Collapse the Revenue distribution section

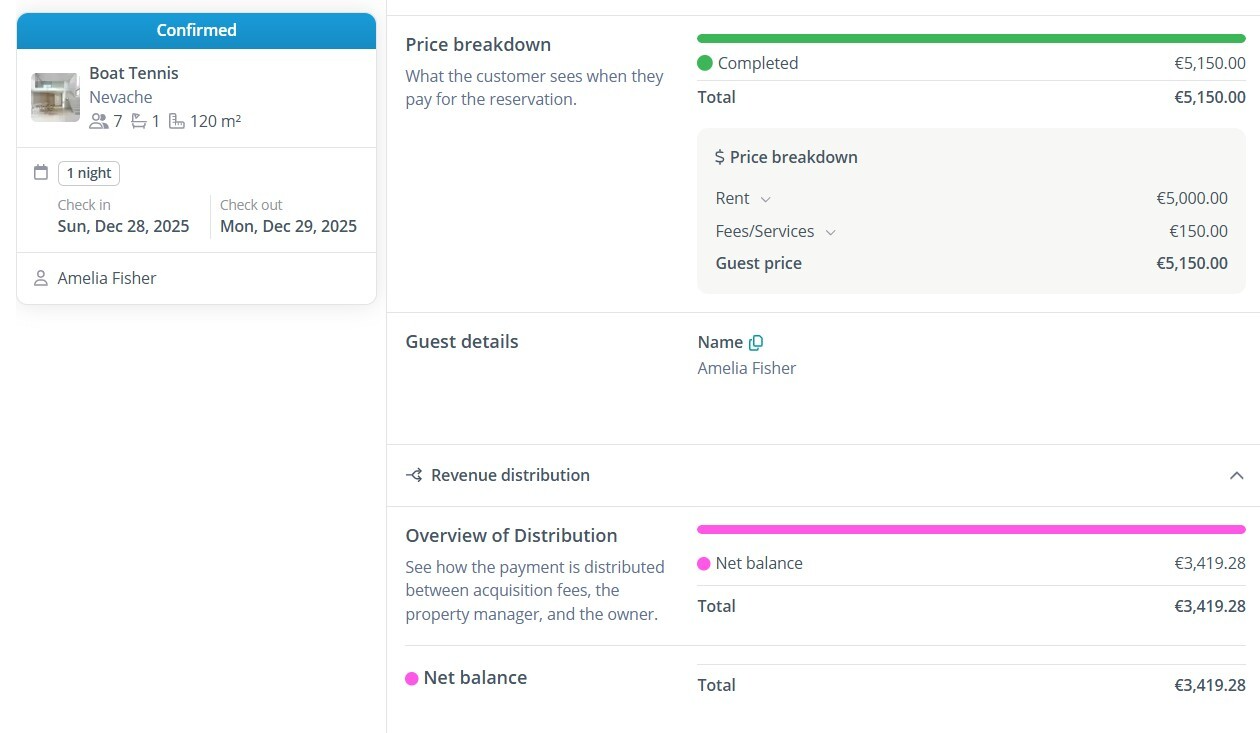(x=1236, y=475)
